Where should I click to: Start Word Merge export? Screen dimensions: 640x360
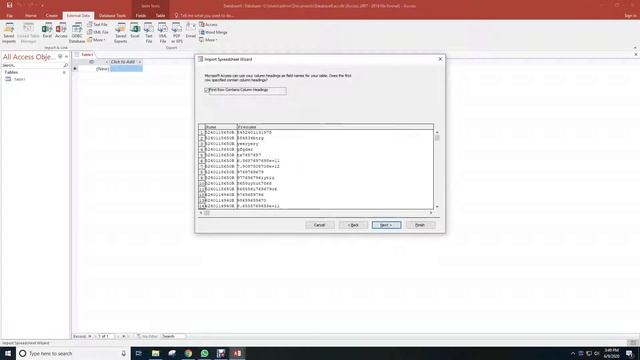[x=213, y=32]
